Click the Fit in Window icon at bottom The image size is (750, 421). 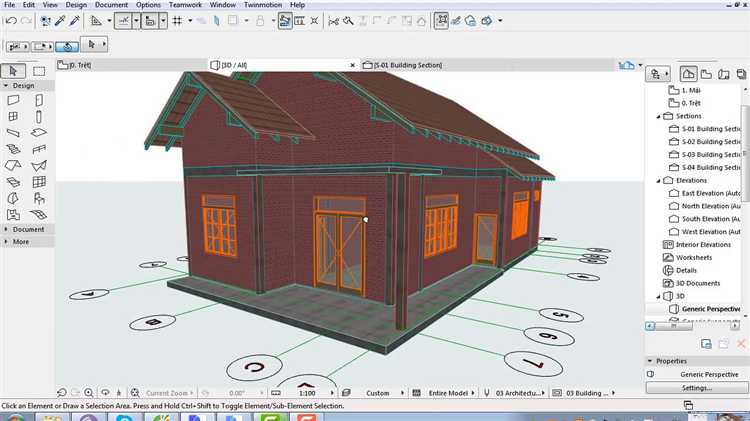tap(135, 393)
